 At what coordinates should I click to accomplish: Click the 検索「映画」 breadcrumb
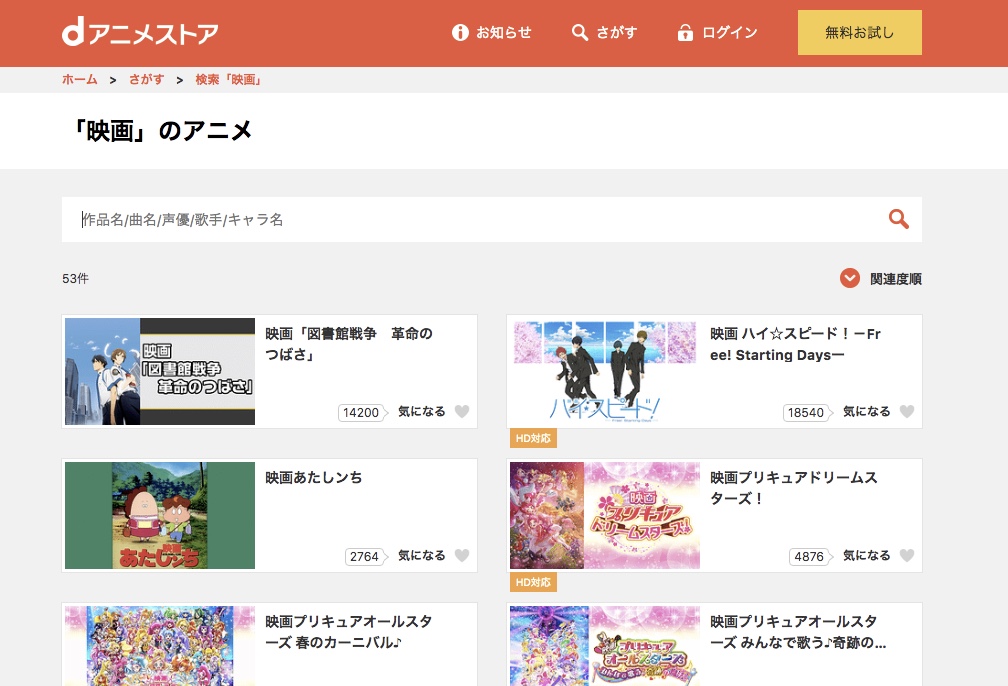click(x=229, y=80)
